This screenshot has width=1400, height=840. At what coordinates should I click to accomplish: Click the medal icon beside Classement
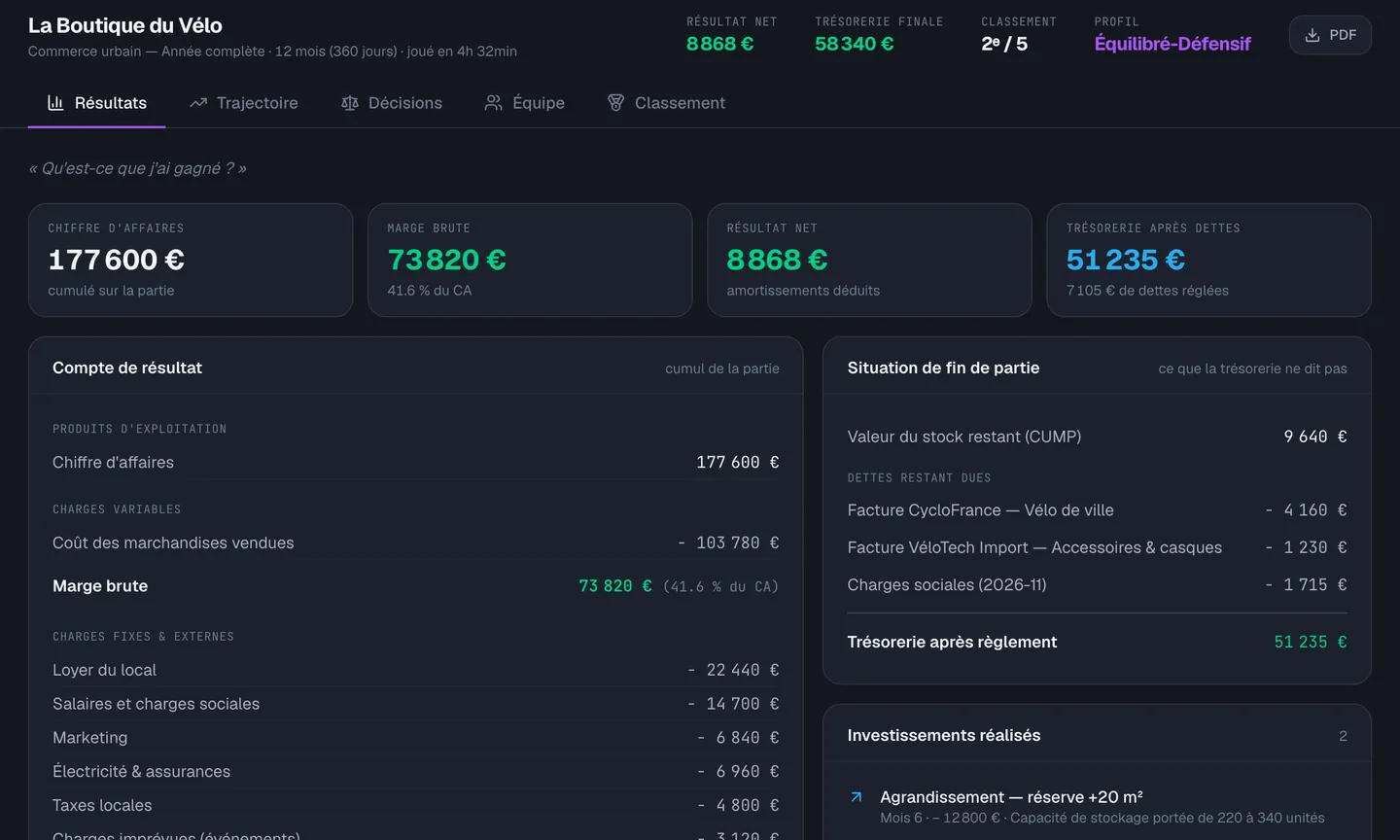pos(616,103)
